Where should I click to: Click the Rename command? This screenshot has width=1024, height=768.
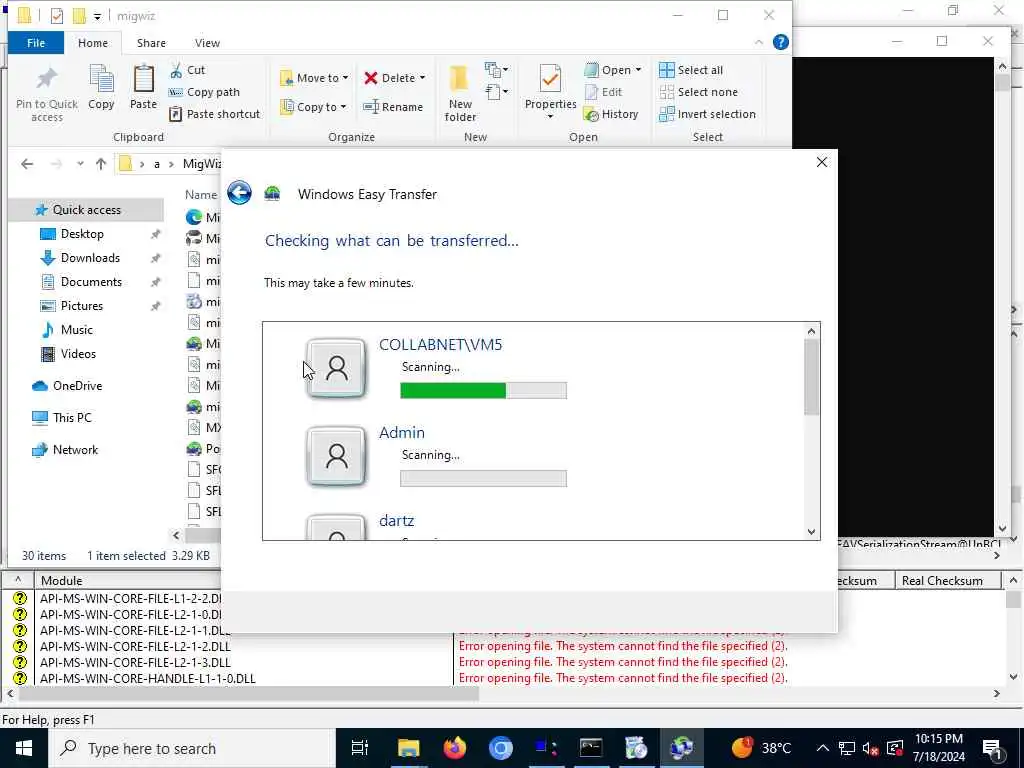(x=394, y=107)
